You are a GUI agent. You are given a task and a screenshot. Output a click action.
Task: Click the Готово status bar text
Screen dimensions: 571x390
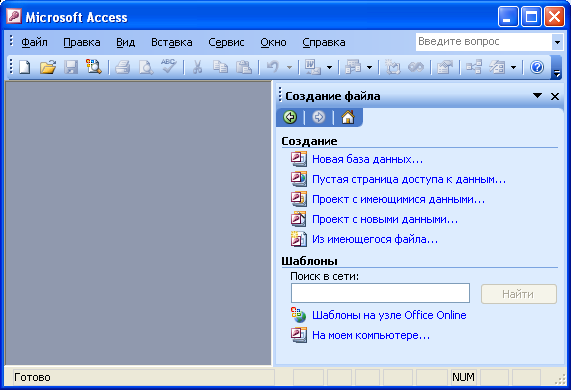tap(32, 377)
